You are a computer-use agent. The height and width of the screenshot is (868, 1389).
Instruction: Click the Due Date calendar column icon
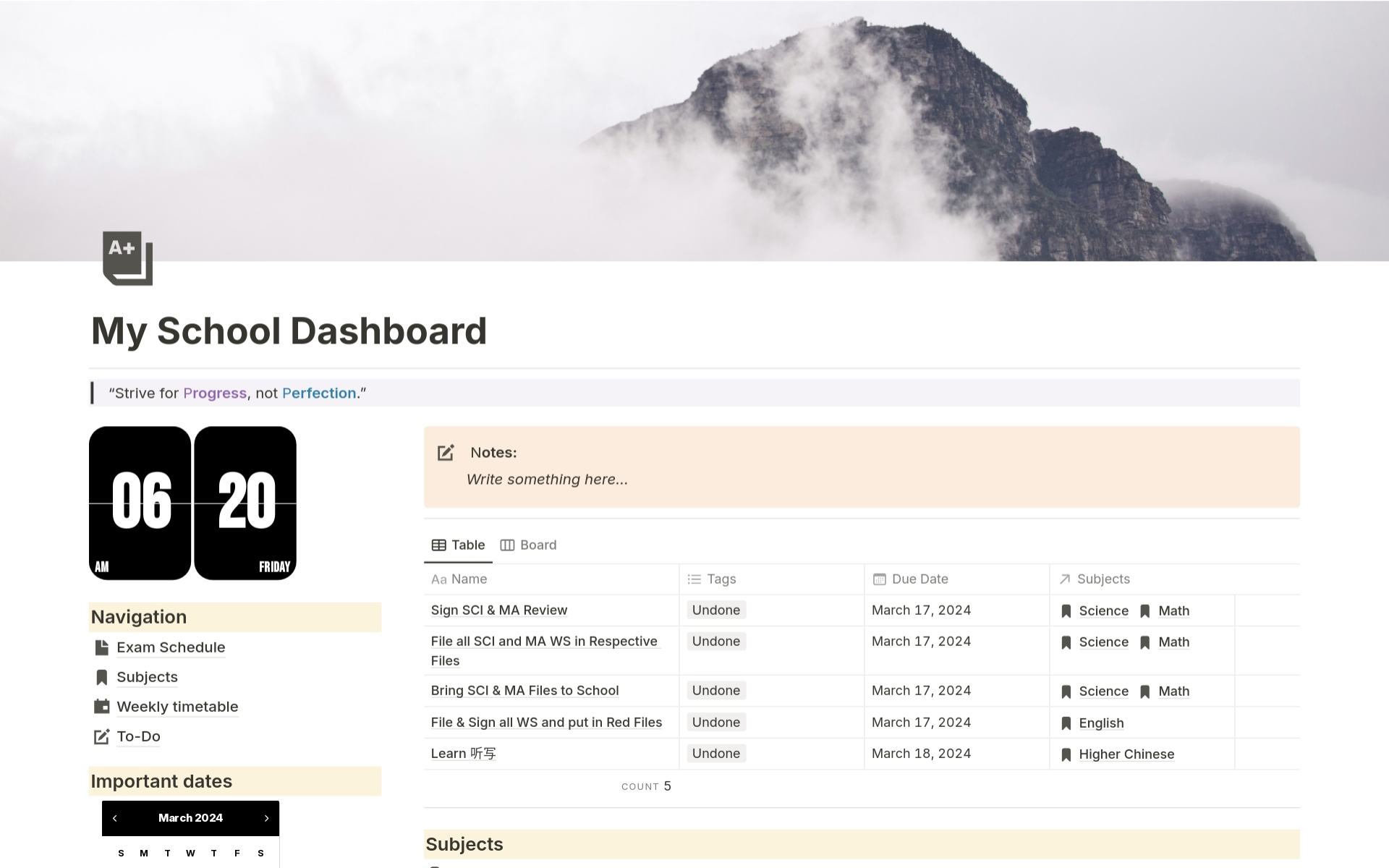[x=879, y=579]
